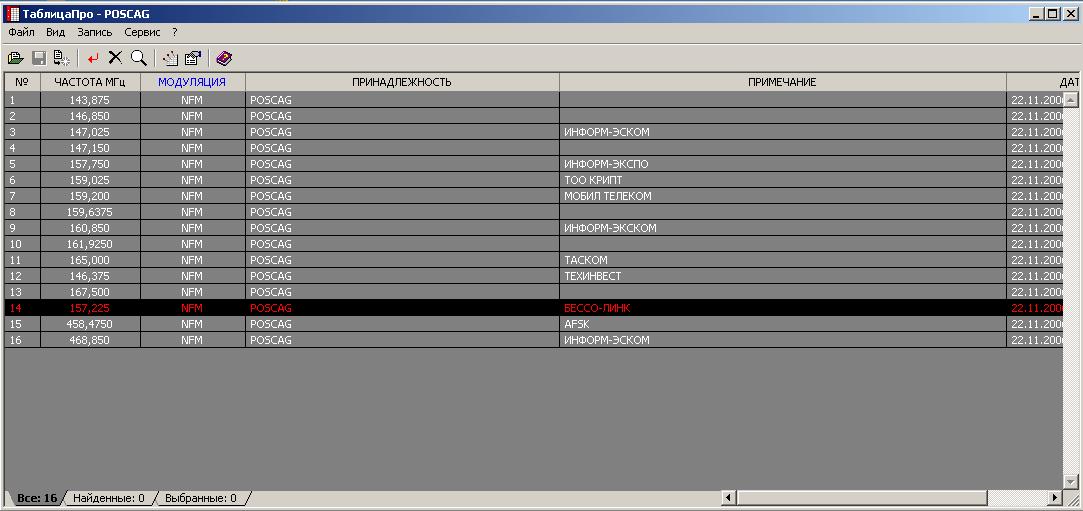Open the Сервис menu
Image resolution: width=1083 pixels, height=511 pixels.
(x=142, y=32)
